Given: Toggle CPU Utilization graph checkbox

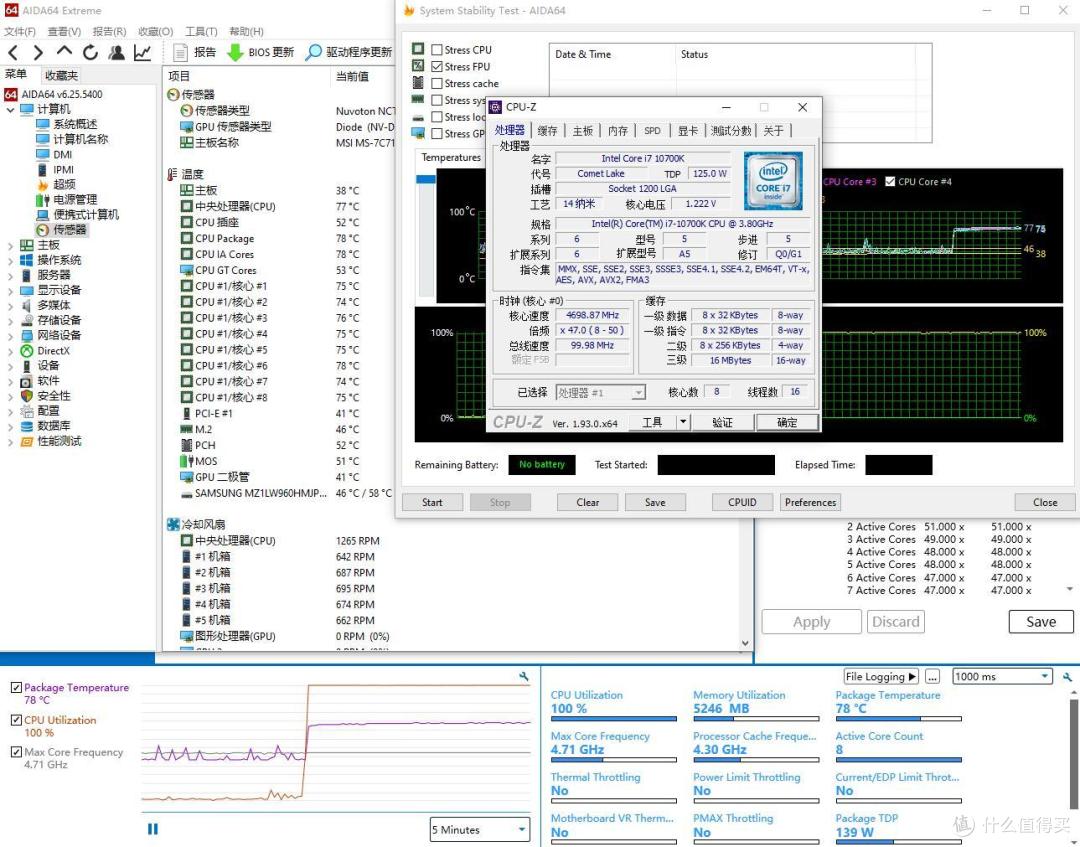Looking at the screenshot, I should (x=16, y=720).
